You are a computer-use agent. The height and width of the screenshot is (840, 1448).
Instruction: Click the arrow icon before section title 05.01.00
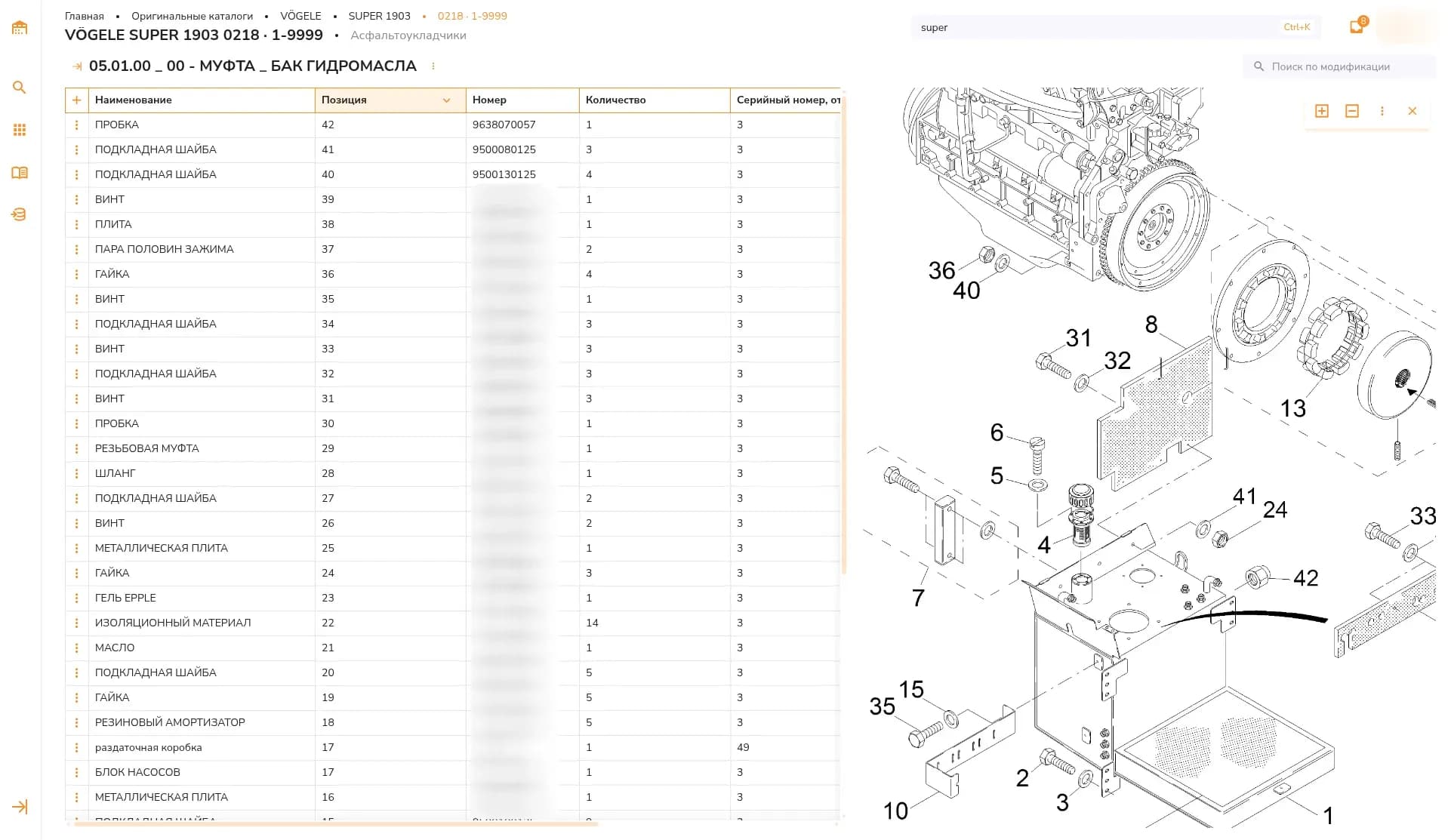[77, 66]
